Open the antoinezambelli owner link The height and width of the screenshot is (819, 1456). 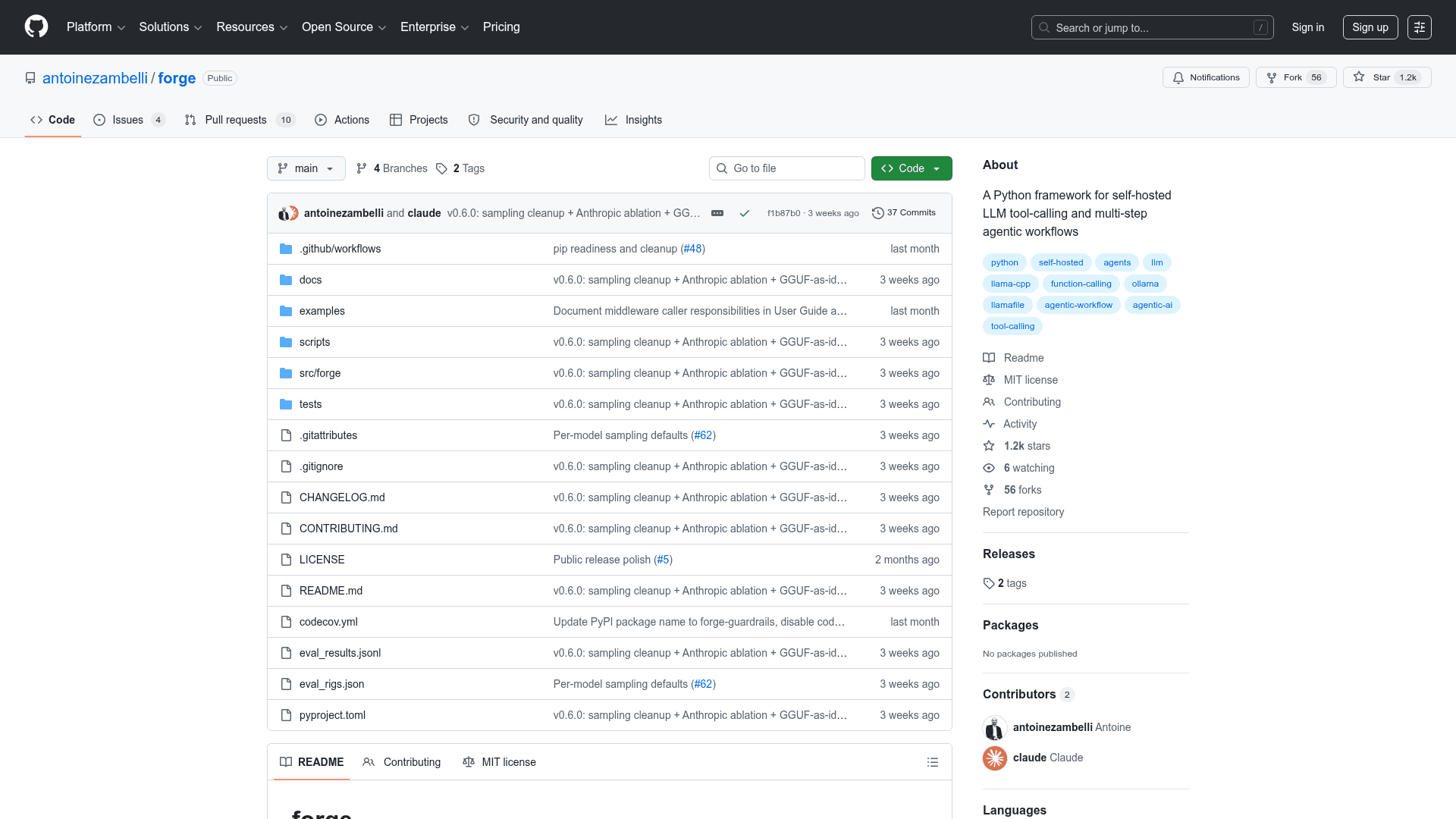click(95, 78)
